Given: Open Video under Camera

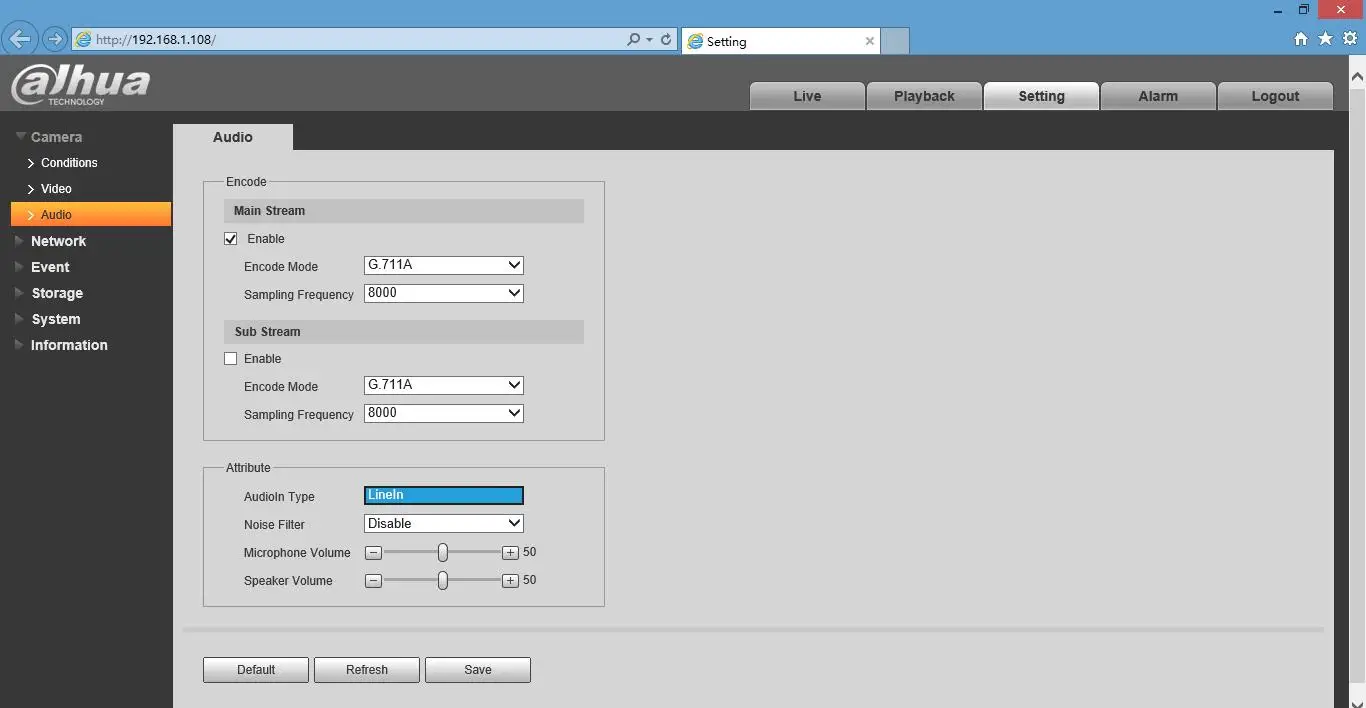Looking at the screenshot, I should tap(56, 189).
